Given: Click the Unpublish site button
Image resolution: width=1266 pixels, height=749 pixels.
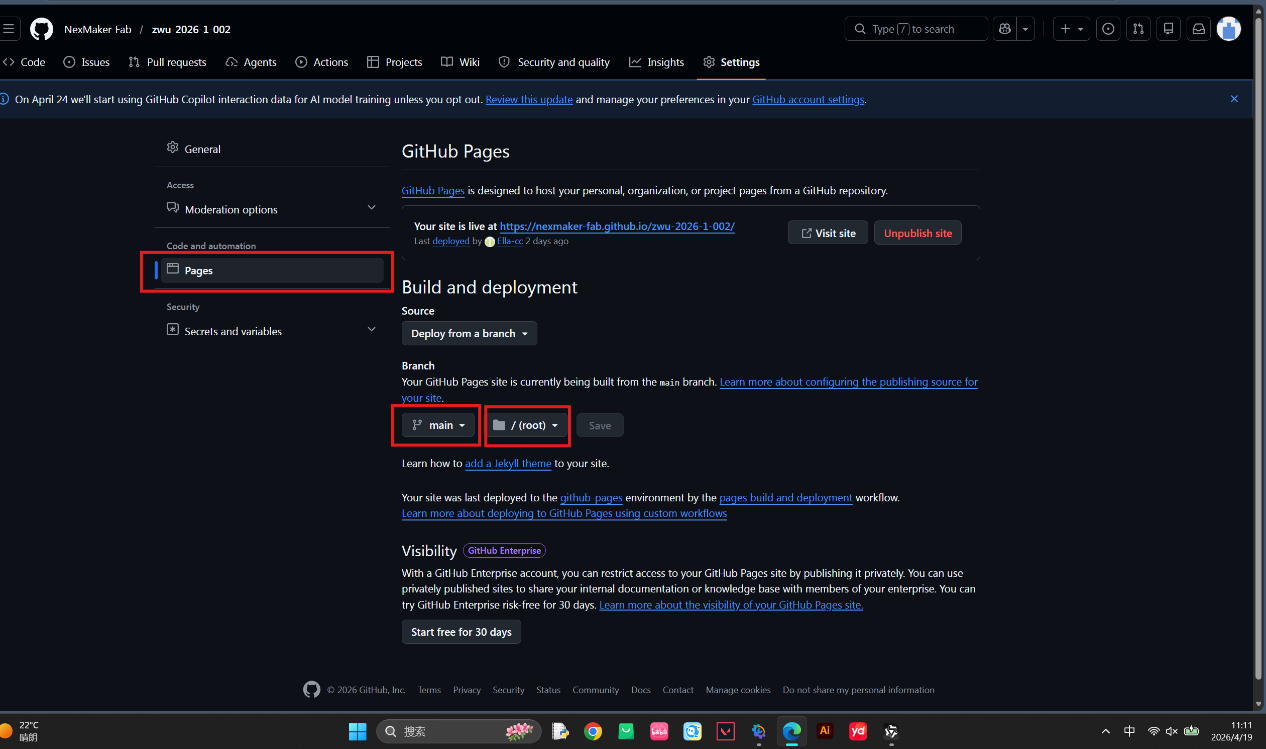Looking at the screenshot, I should click(918, 233).
